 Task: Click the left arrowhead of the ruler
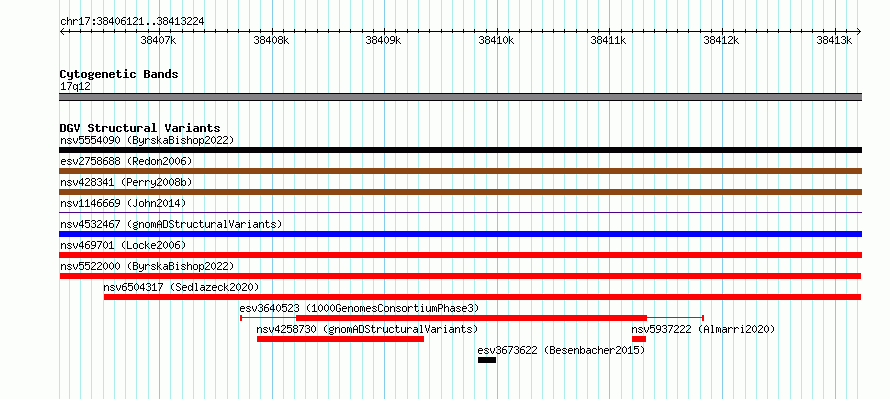pos(62,32)
